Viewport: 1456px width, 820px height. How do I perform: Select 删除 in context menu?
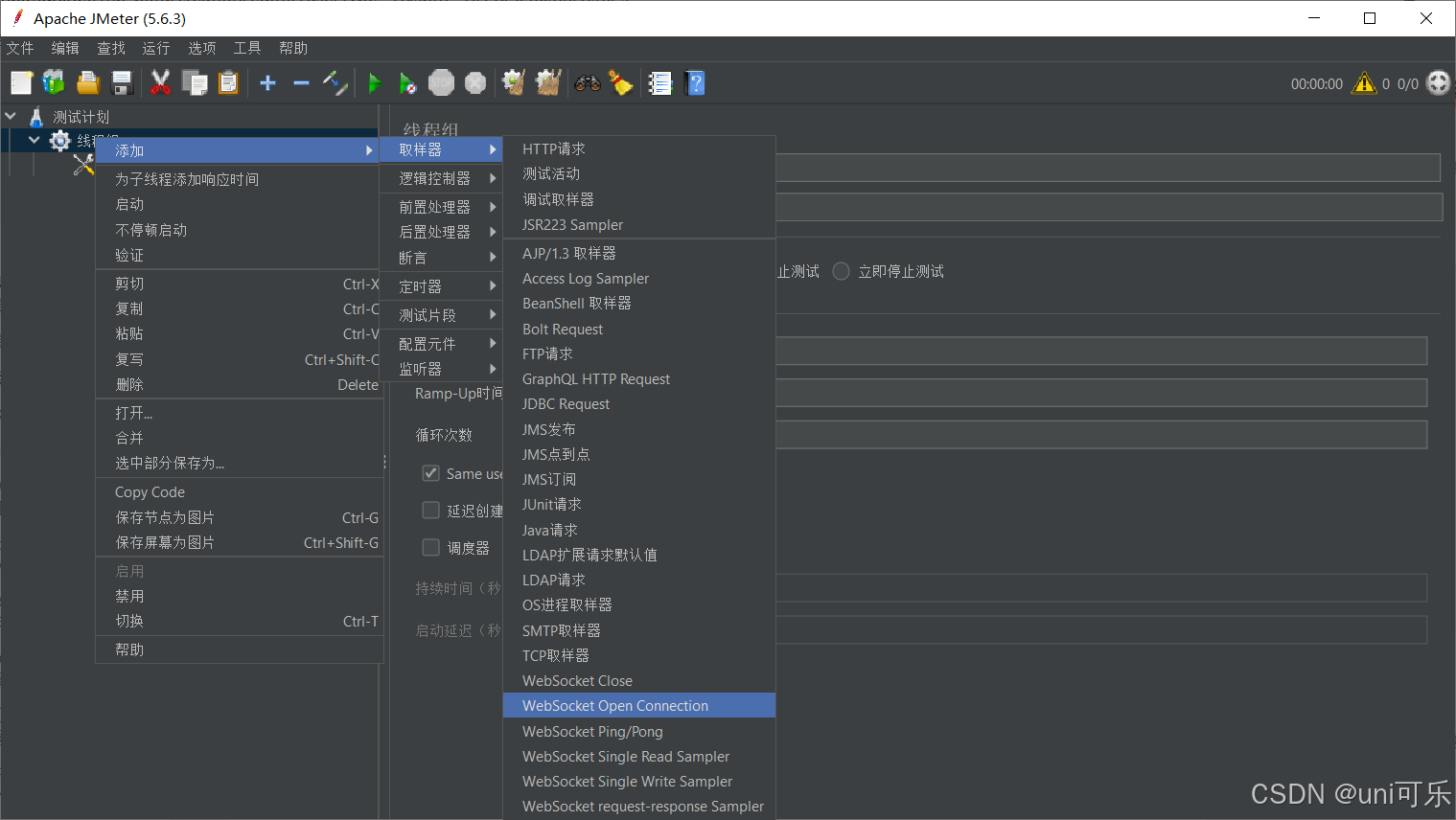pos(240,384)
